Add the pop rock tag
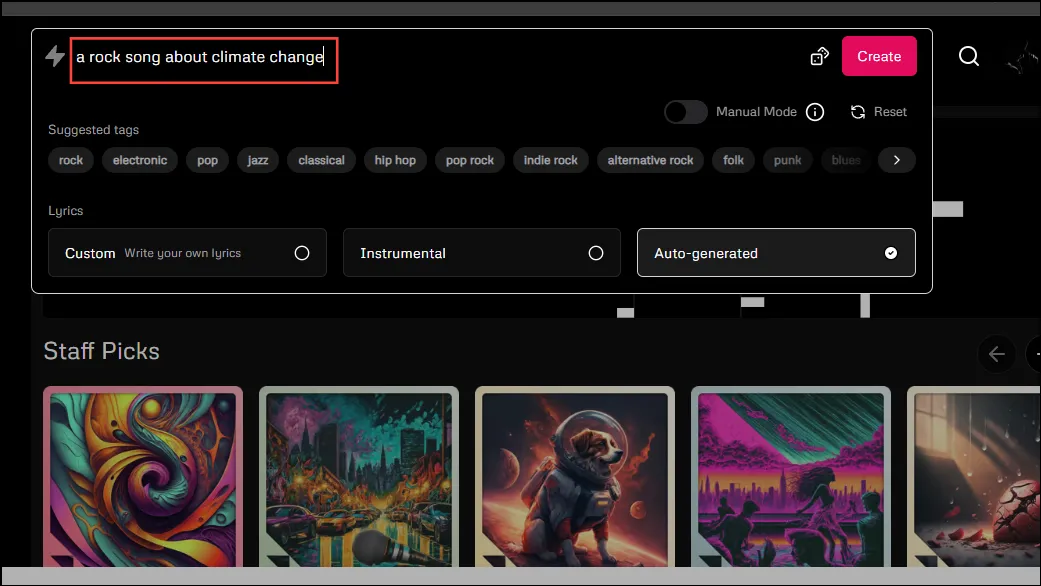Image resolution: width=1041 pixels, height=586 pixels. (469, 160)
